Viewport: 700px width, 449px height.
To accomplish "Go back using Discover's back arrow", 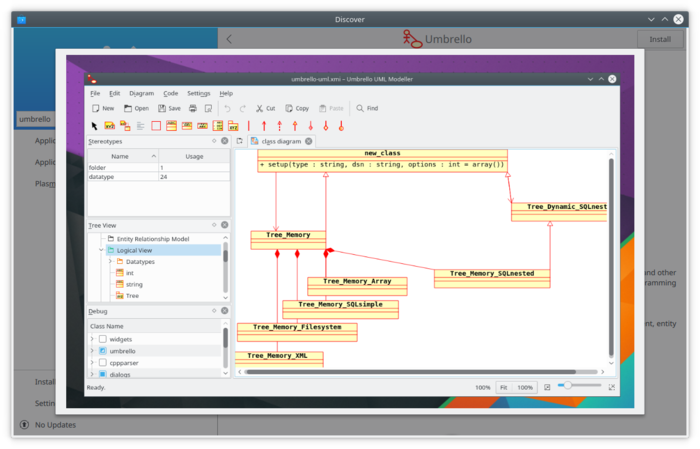I will tap(229, 39).
